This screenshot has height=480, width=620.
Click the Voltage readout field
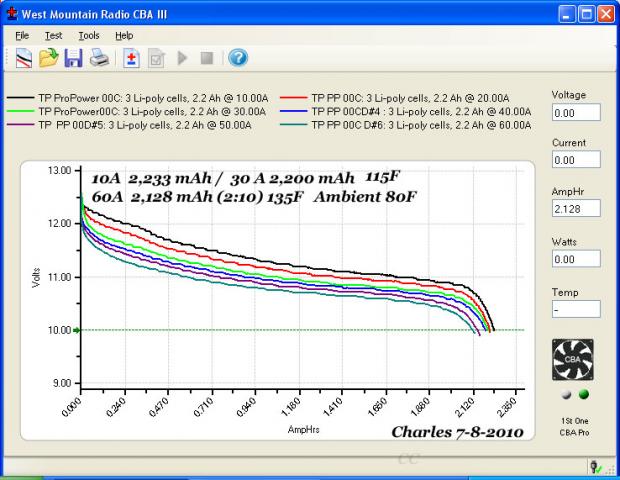pyautogui.click(x=575, y=114)
